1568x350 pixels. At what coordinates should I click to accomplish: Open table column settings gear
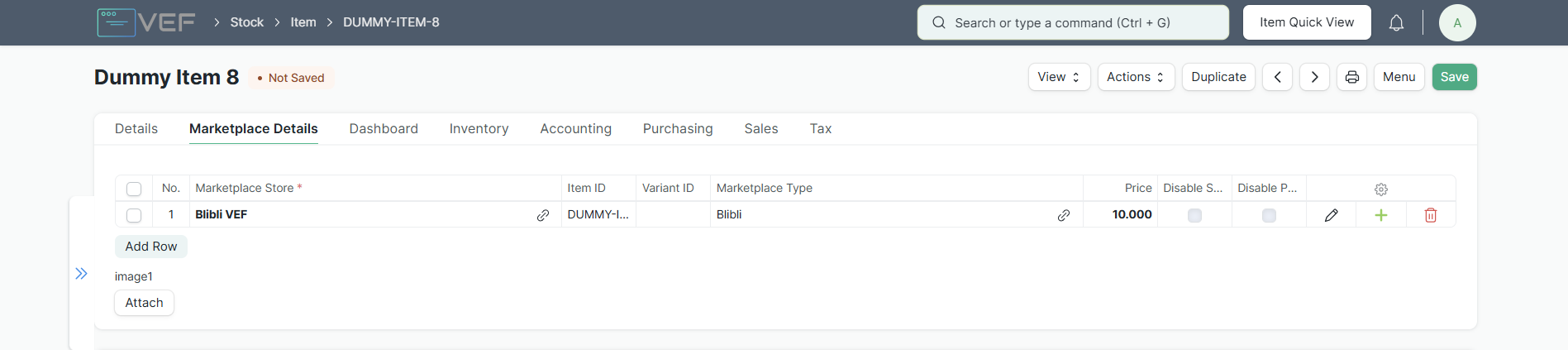coord(1380,189)
